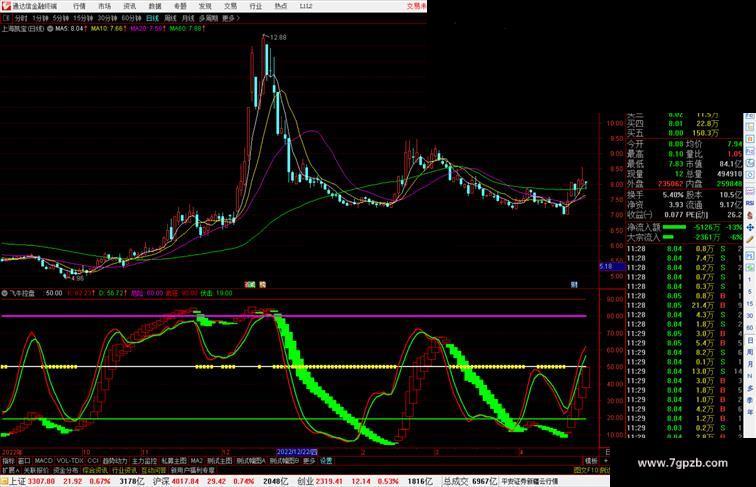The height and width of the screenshot is (487, 756).
Task: Open the 行情 menu
Action: click(79, 6)
